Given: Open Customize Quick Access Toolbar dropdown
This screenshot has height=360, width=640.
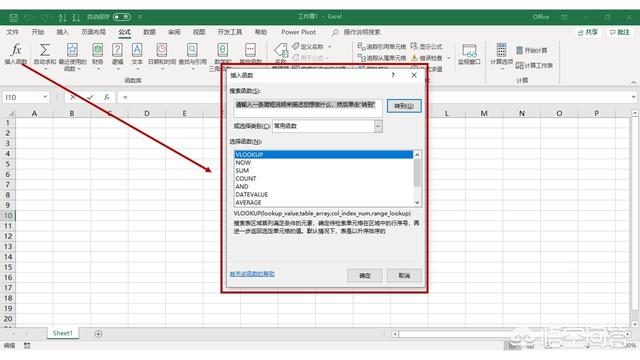Looking at the screenshot, I should click(140, 17).
